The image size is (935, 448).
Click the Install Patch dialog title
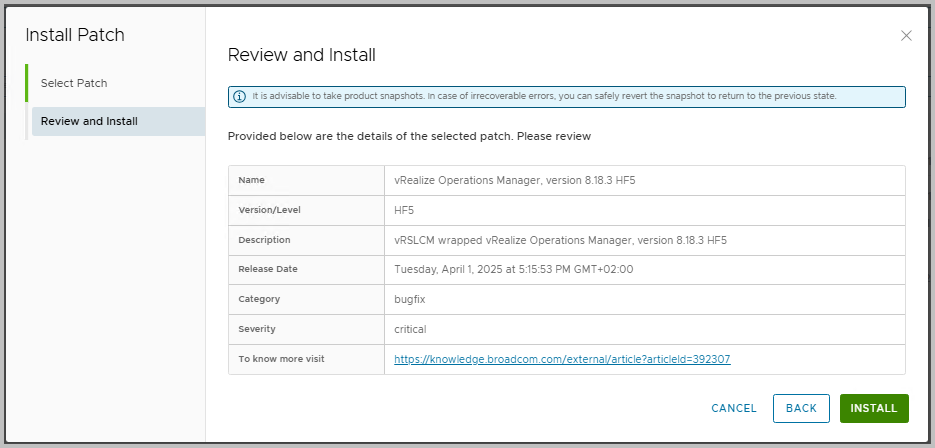(x=75, y=35)
